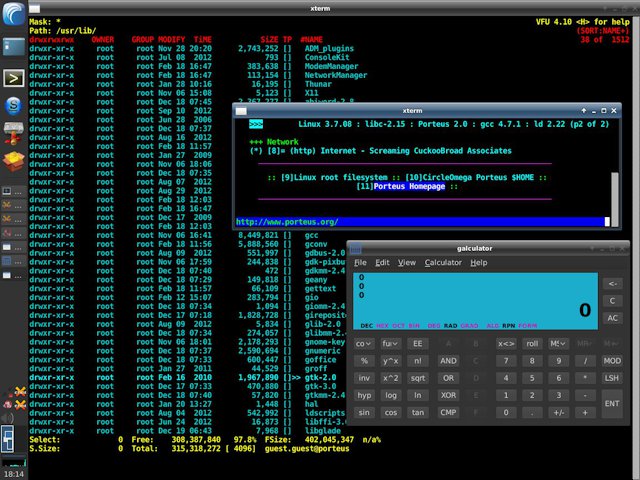This screenshot has height=480, width=640.
Task: Open galculator File menu
Action: click(360, 262)
